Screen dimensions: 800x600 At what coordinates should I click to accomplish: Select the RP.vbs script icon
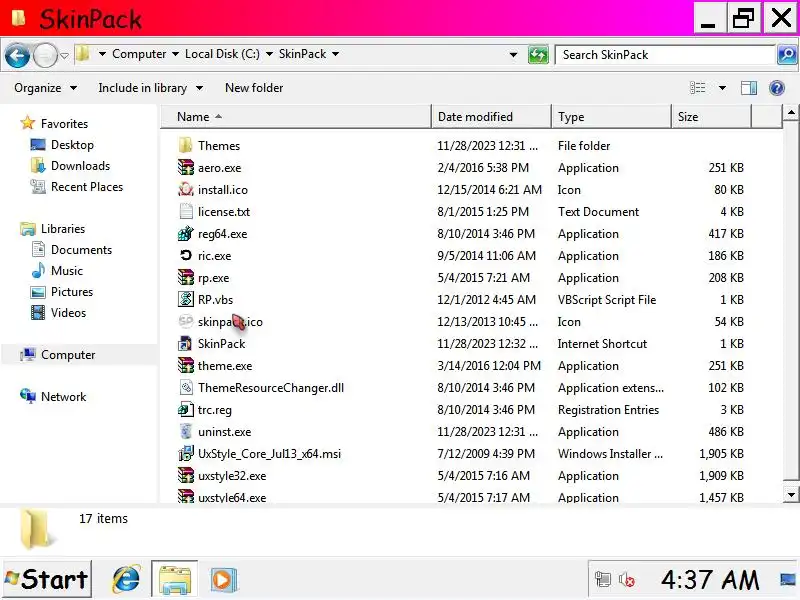186,299
